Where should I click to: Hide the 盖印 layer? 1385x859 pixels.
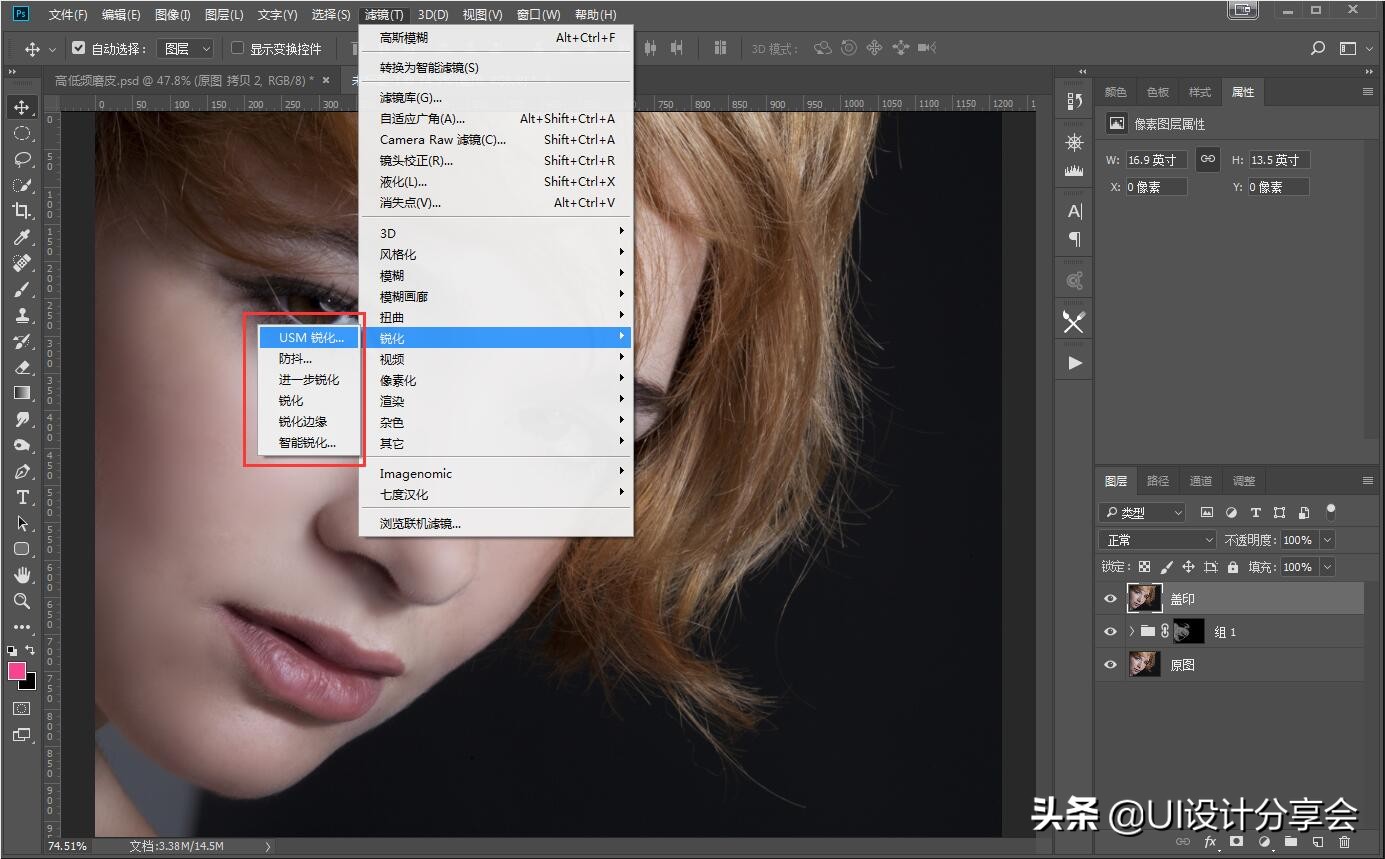(x=1110, y=599)
